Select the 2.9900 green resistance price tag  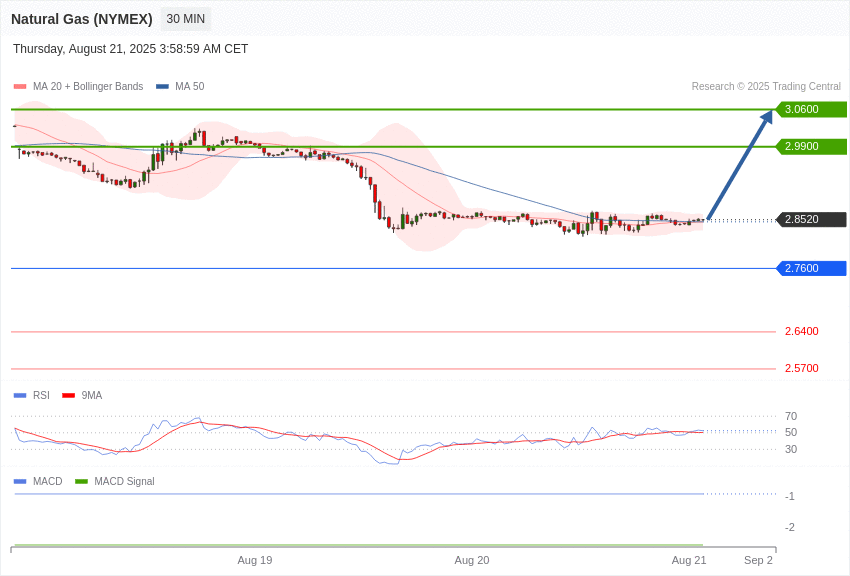pyautogui.click(x=811, y=146)
